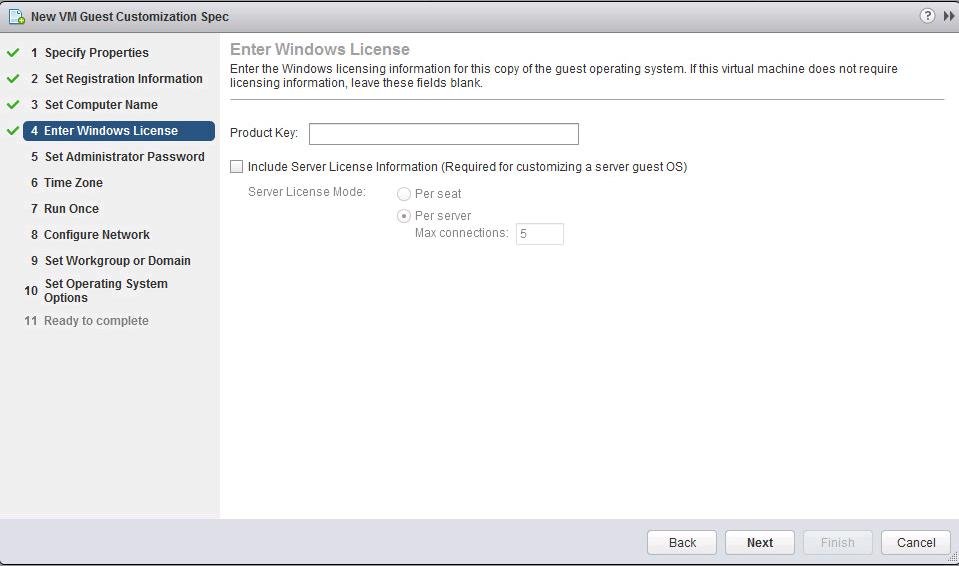959x566 pixels.
Task: Go to step 1 Specify Properties
Action: [x=90, y=53]
